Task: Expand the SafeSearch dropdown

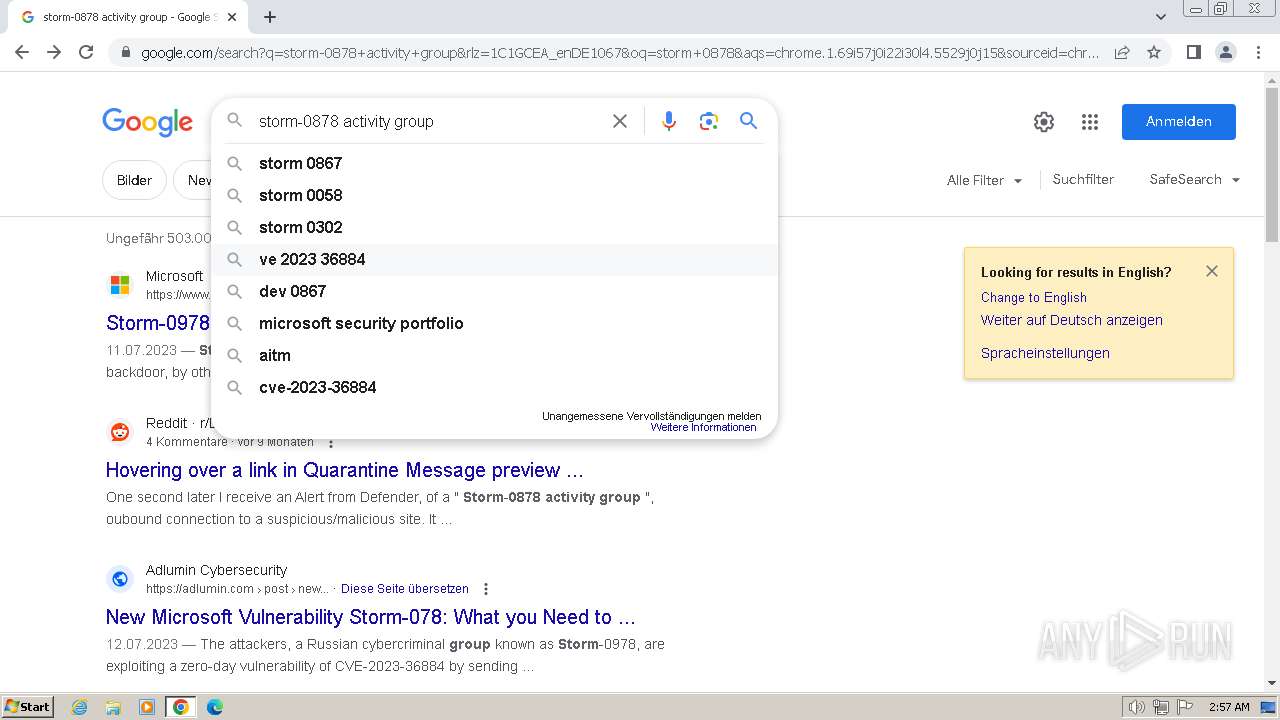Action: point(1195,180)
